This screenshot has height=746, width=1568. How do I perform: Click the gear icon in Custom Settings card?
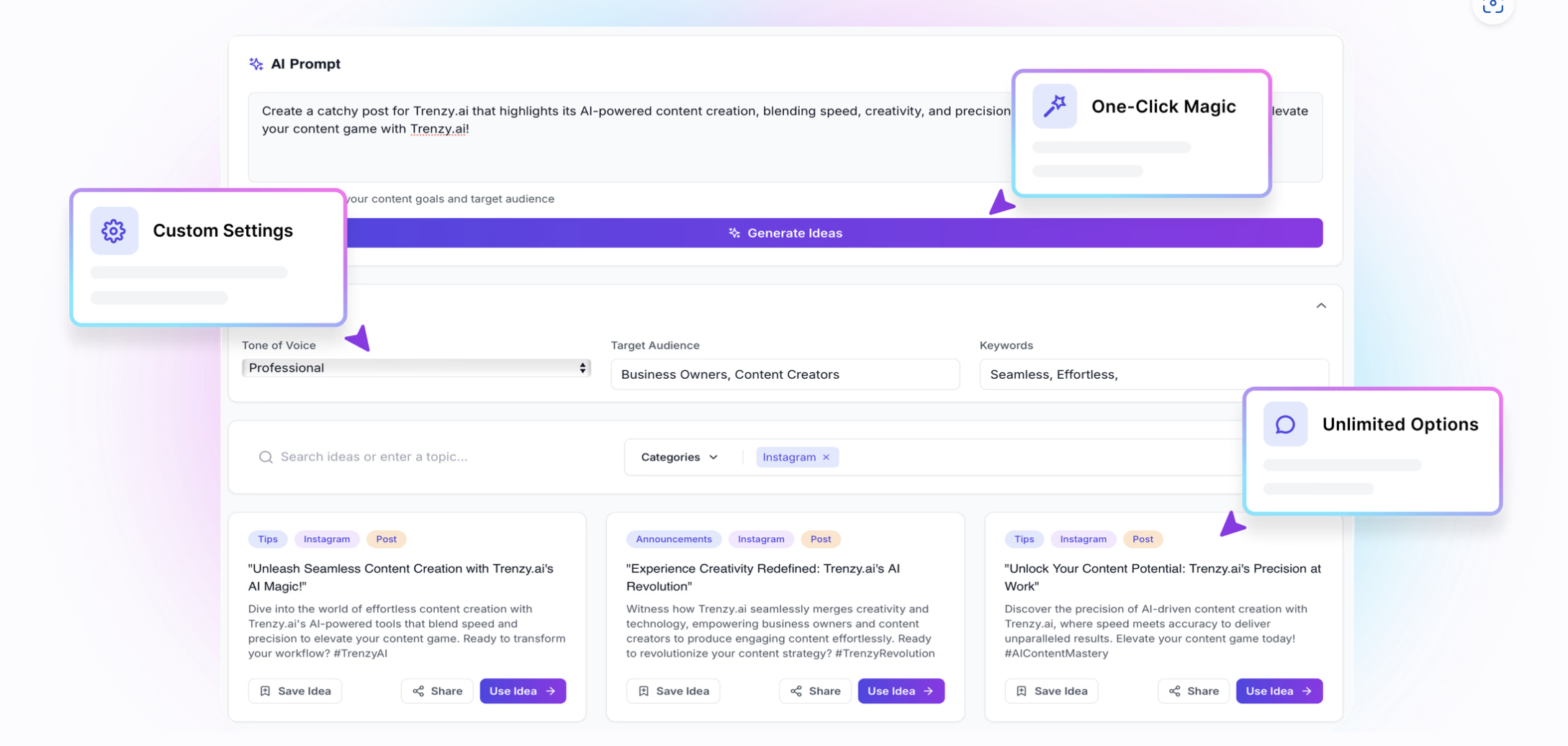point(114,231)
